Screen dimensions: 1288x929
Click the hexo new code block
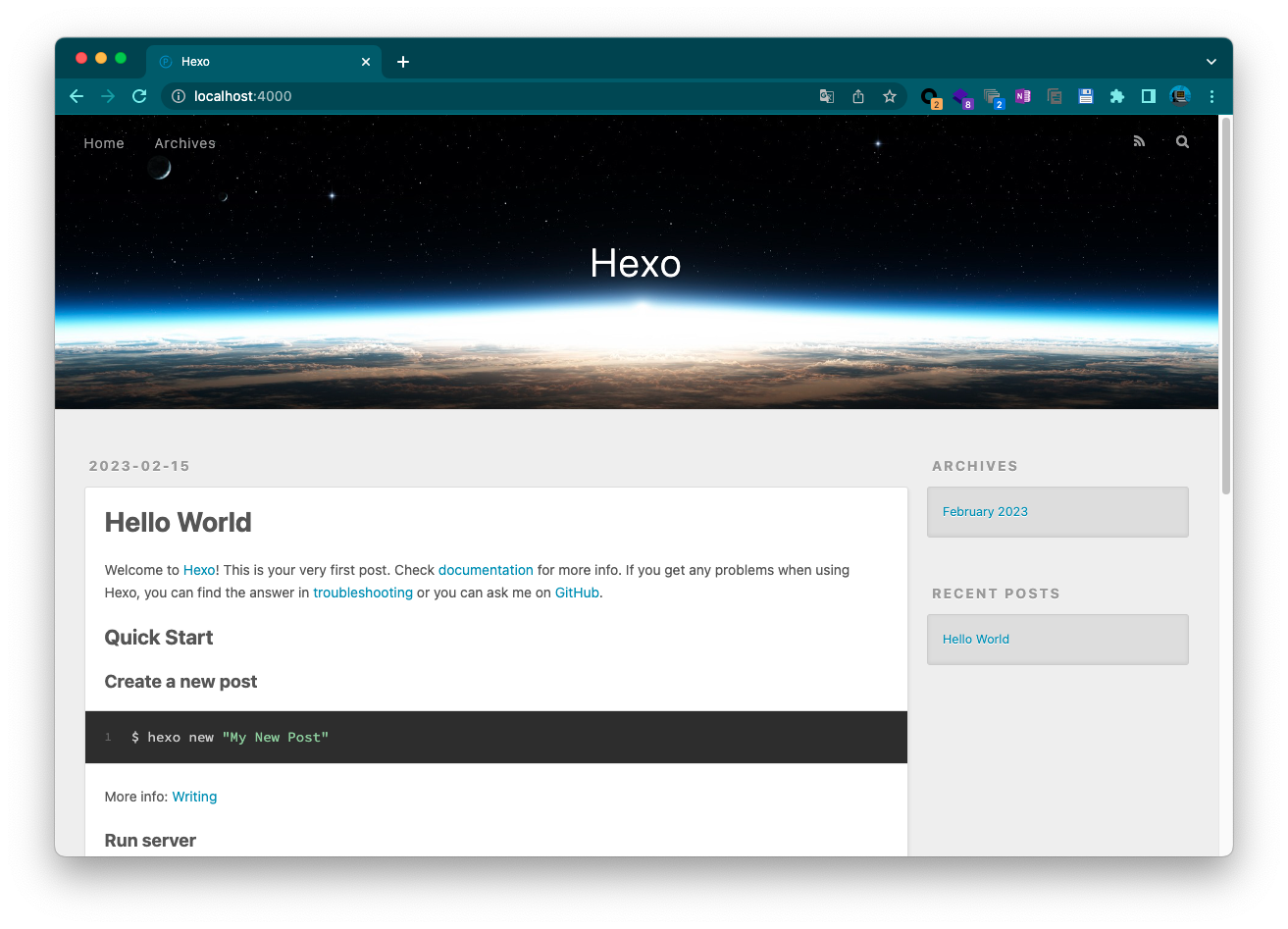pyautogui.click(x=496, y=737)
